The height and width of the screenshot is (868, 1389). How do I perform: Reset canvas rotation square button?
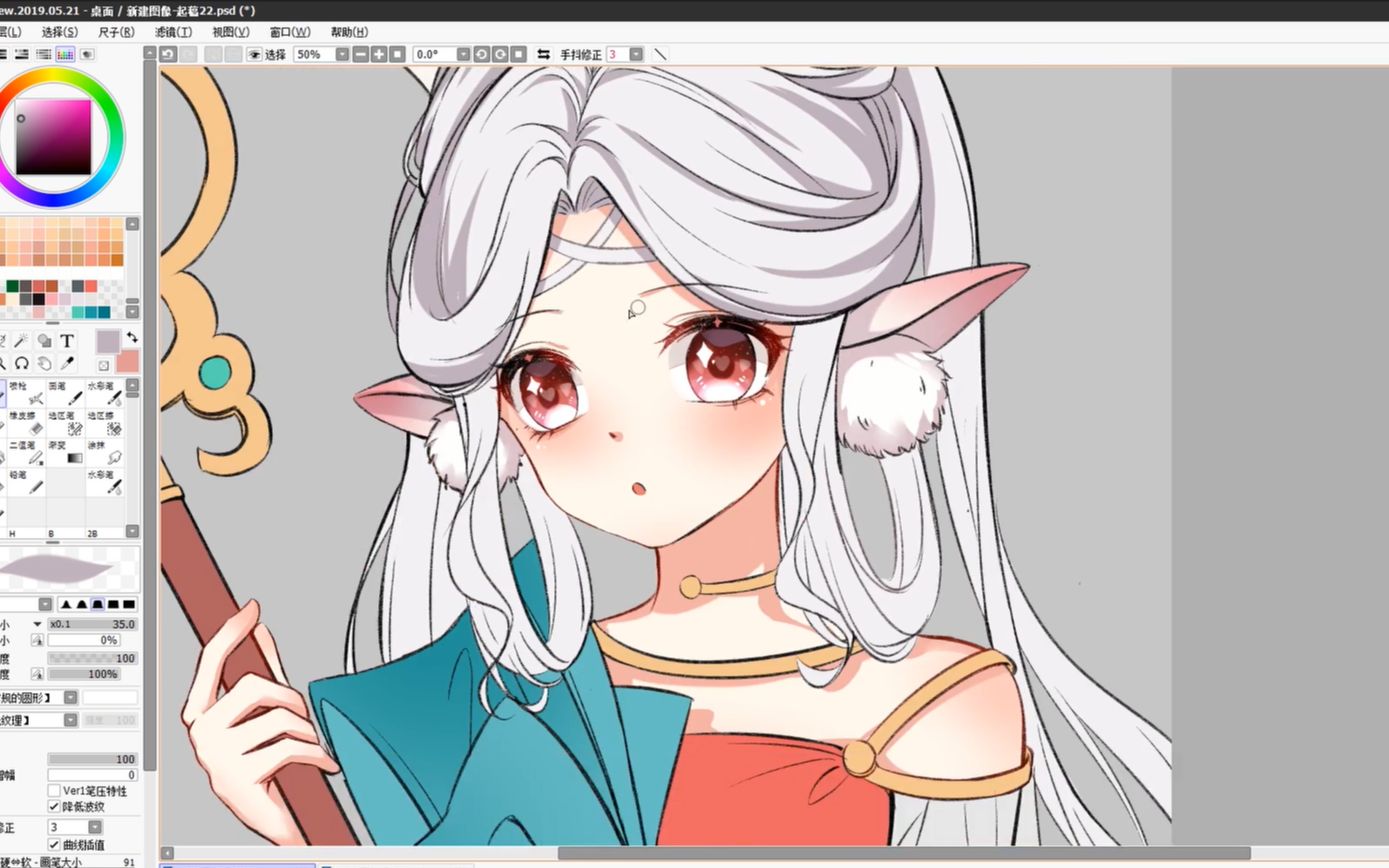[x=518, y=54]
